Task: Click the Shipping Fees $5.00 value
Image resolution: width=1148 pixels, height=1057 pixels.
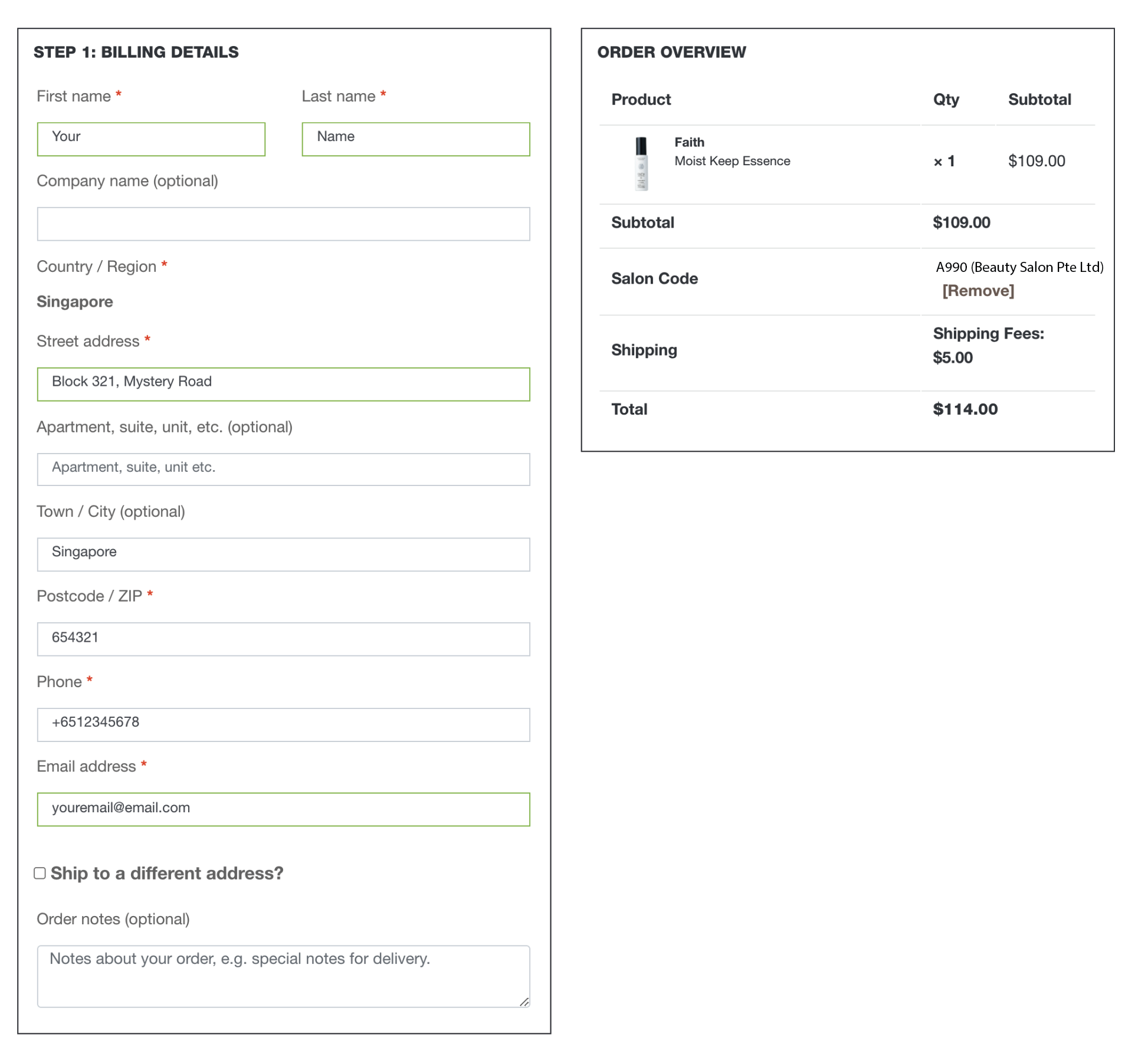Action: click(x=952, y=357)
